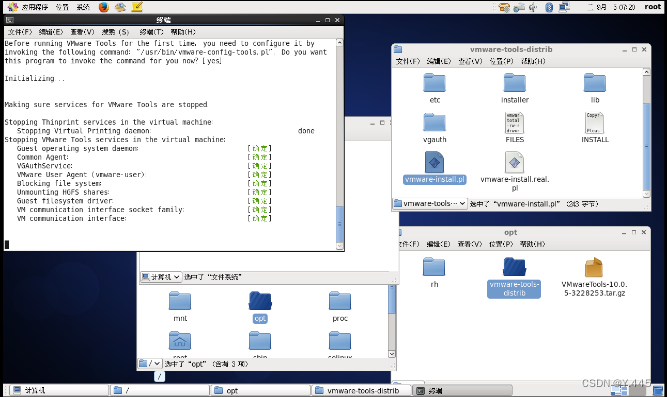Open the Applications menu in top panel
Viewport: 667px width, 397px height.
pyautogui.click(x=35, y=7)
